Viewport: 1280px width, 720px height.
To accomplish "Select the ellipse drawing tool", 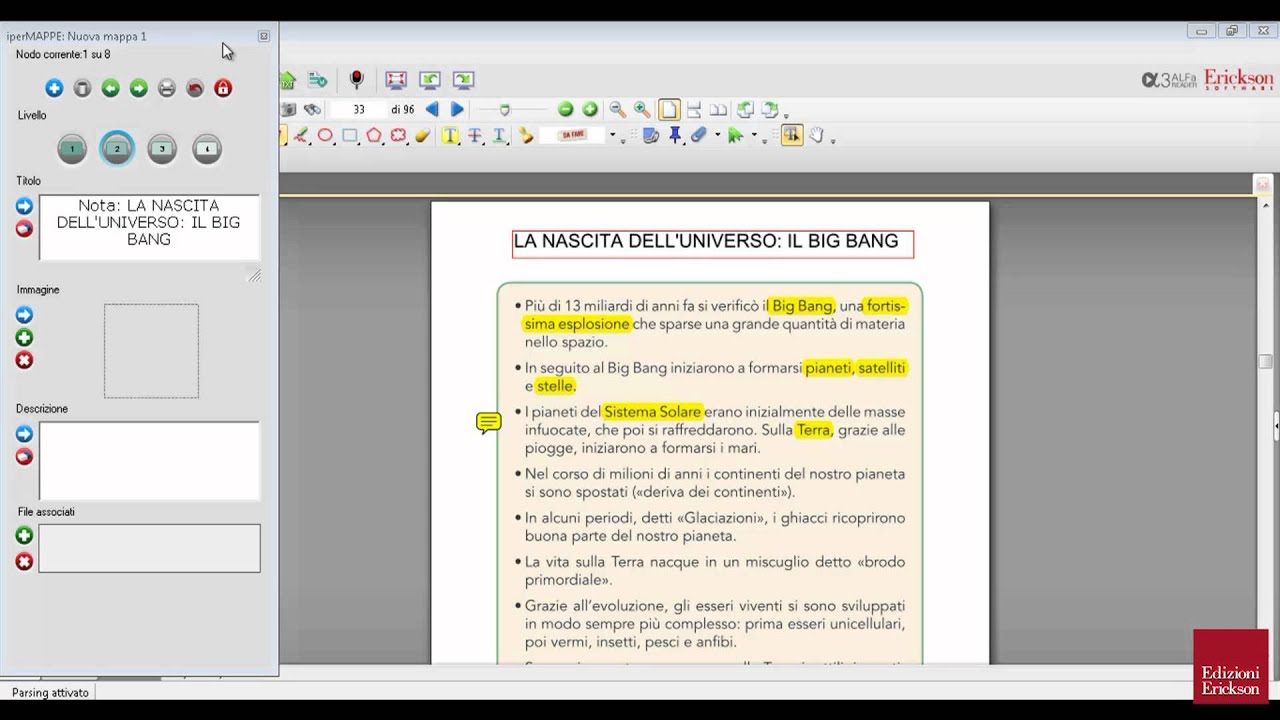I will tap(325, 136).
